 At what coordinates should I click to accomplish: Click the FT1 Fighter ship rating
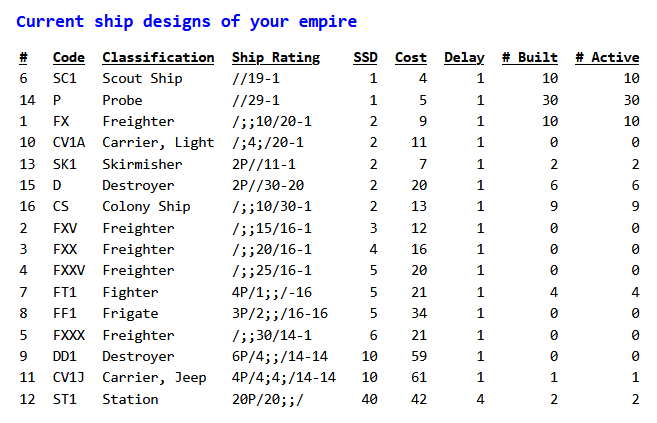pos(271,292)
